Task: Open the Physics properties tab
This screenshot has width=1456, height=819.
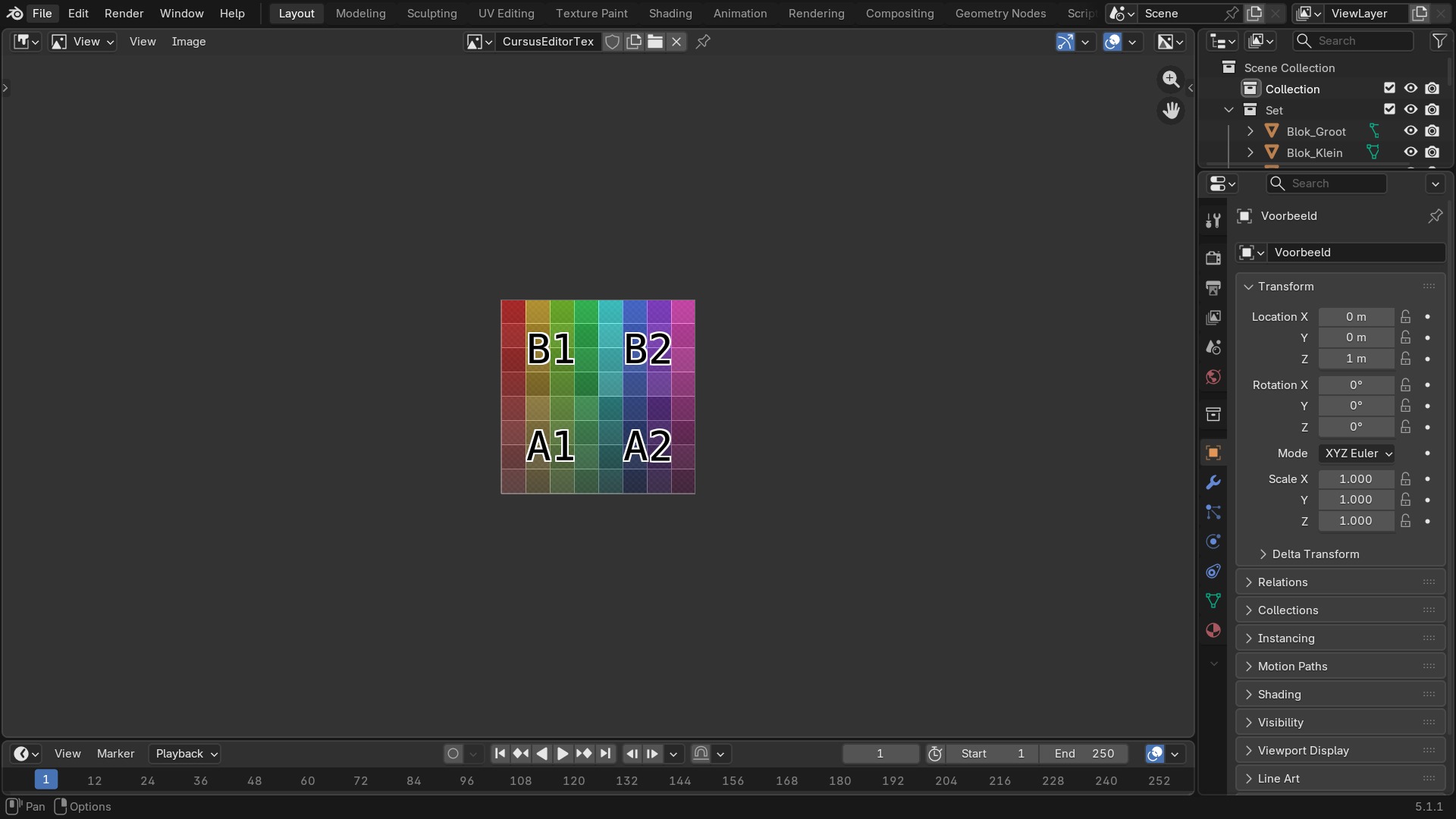Action: pos(1213,541)
